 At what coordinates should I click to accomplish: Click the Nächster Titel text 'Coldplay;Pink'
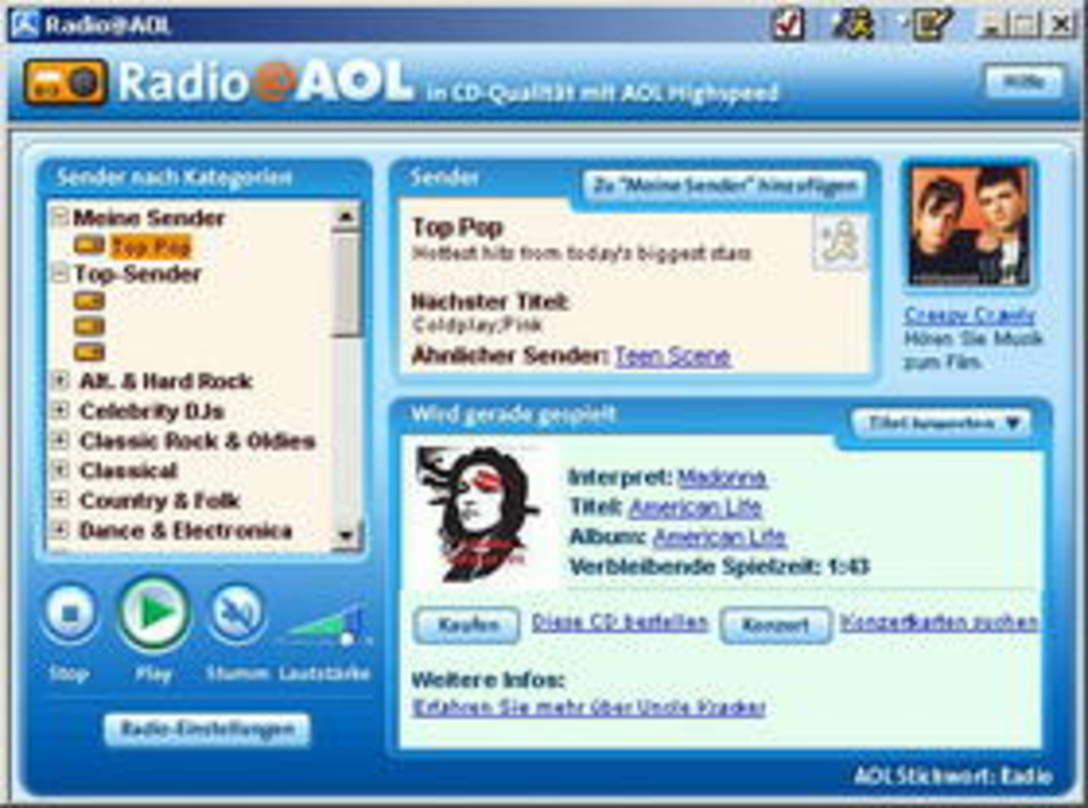(x=477, y=325)
